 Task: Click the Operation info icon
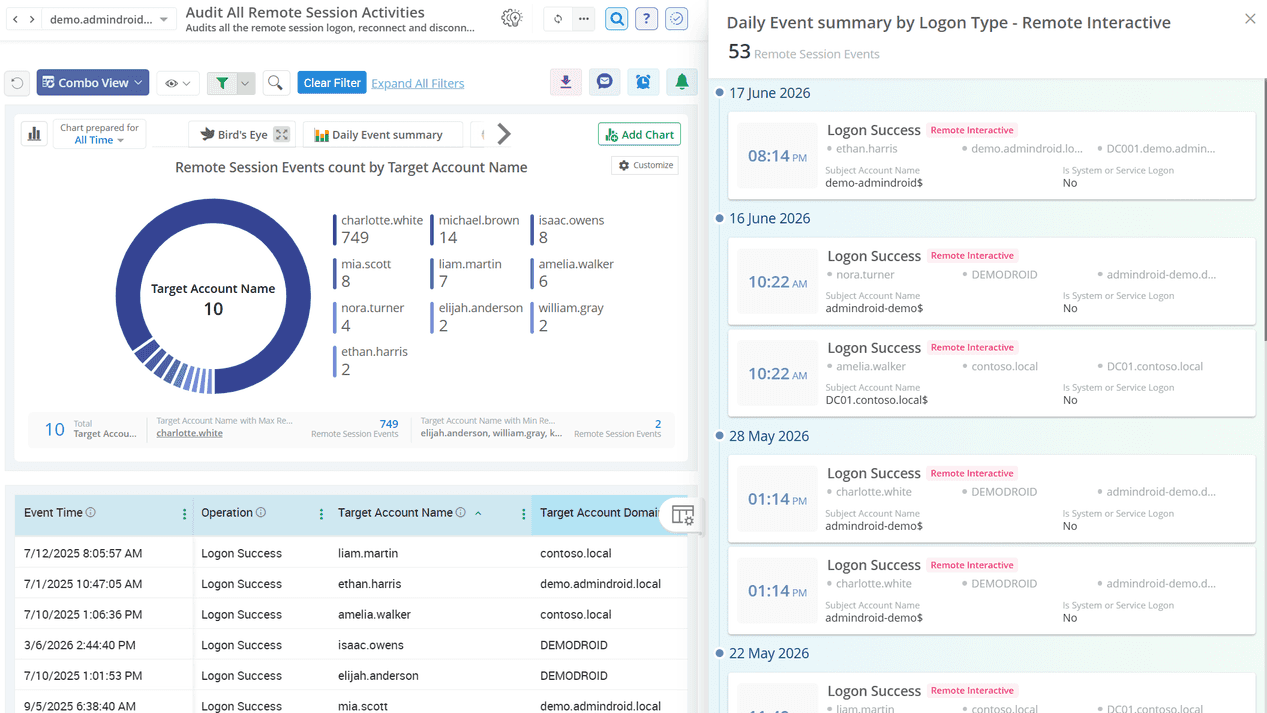(x=261, y=513)
